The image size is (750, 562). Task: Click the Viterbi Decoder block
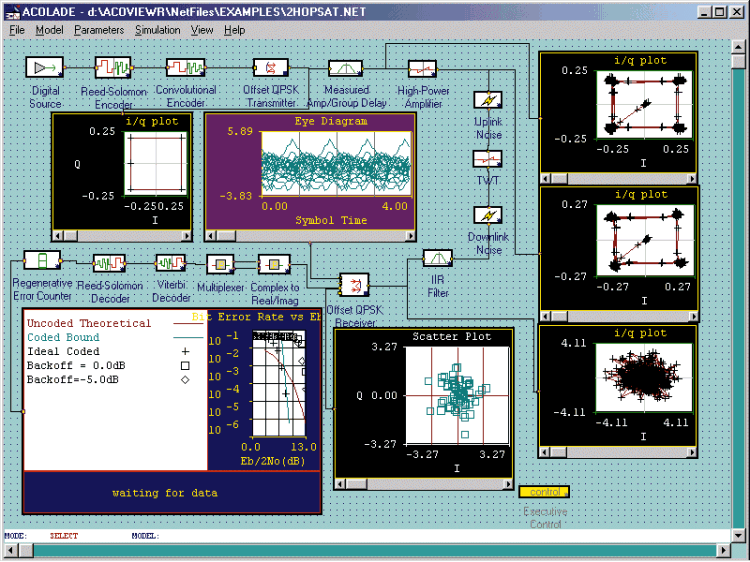coord(171,262)
